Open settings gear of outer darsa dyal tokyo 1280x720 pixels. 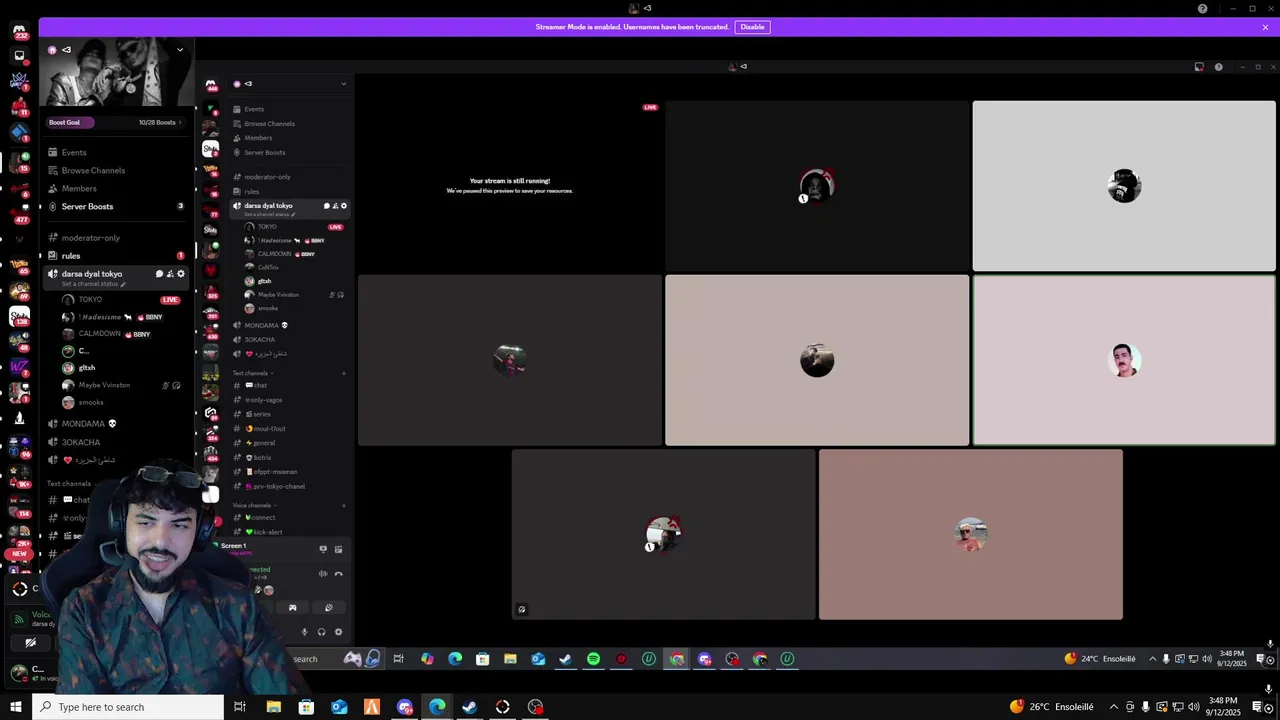coord(181,274)
